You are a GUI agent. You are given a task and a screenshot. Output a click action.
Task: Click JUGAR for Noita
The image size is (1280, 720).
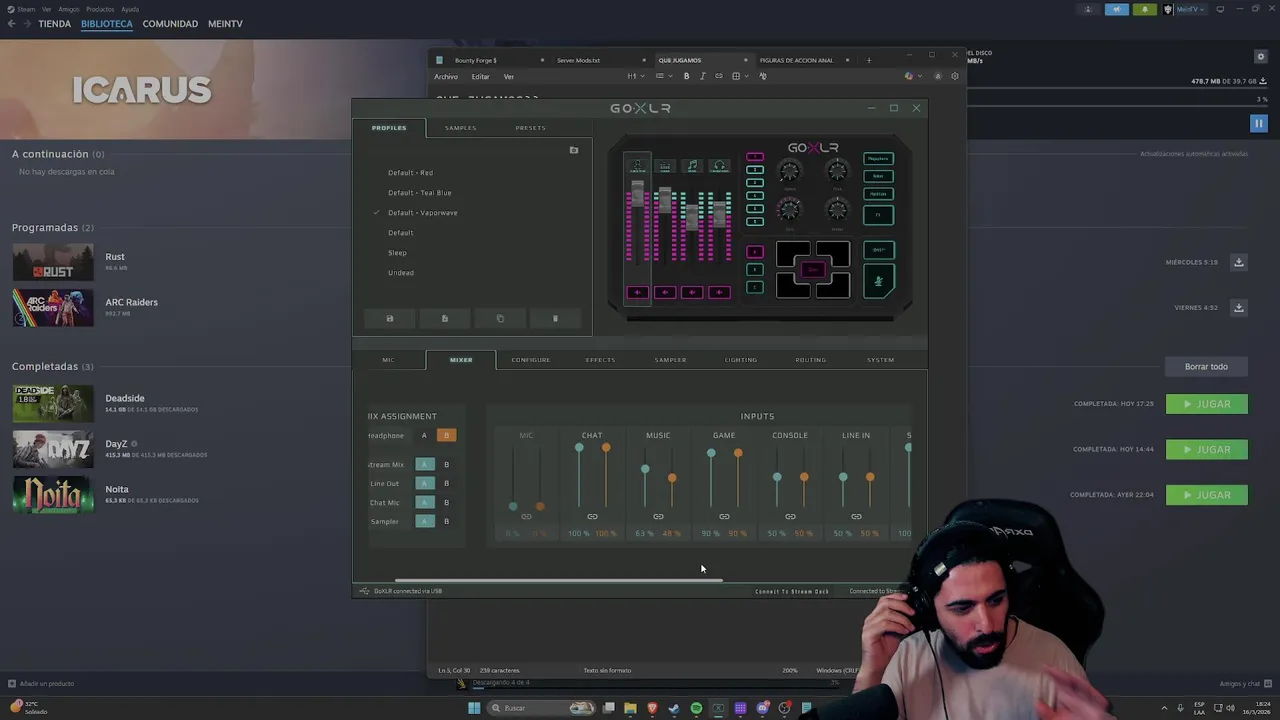coord(1207,495)
